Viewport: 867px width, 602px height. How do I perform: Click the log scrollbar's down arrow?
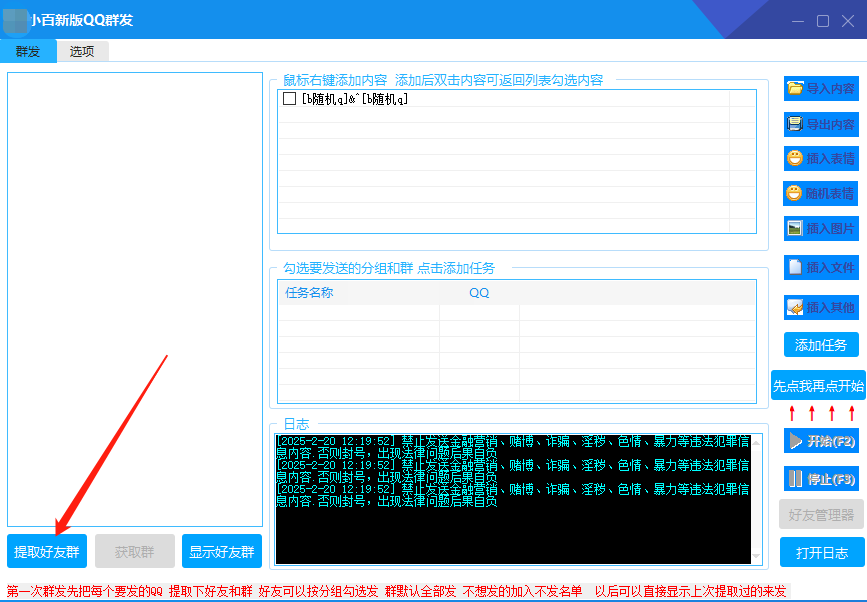[x=756, y=556]
